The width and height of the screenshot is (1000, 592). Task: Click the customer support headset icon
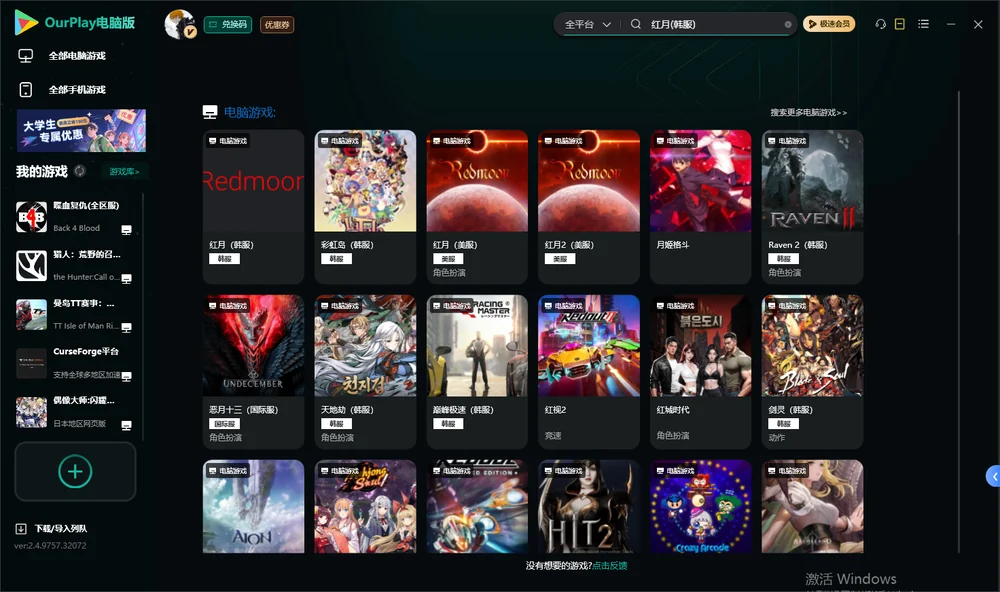point(880,24)
